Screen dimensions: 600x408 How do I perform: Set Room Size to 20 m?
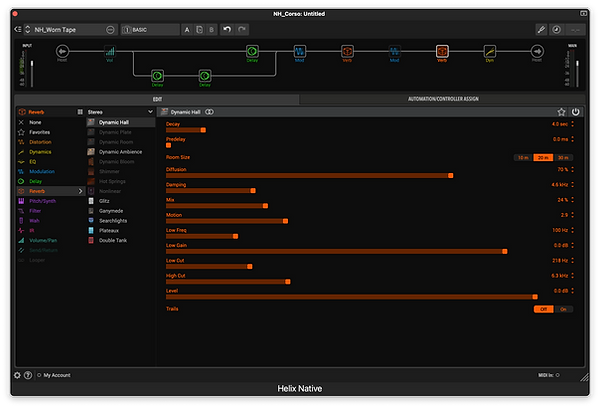pyautogui.click(x=543, y=158)
